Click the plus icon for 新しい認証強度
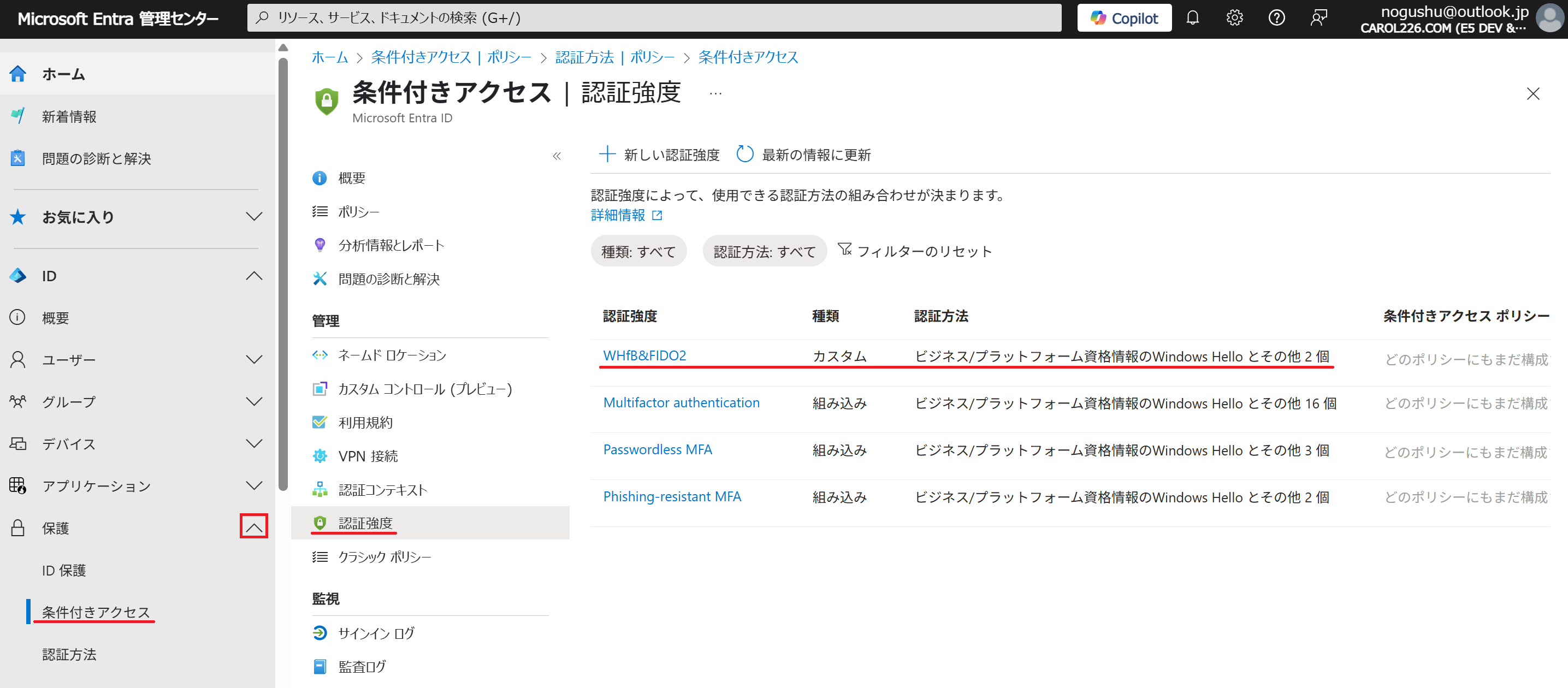The image size is (1568, 688). click(x=606, y=155)
